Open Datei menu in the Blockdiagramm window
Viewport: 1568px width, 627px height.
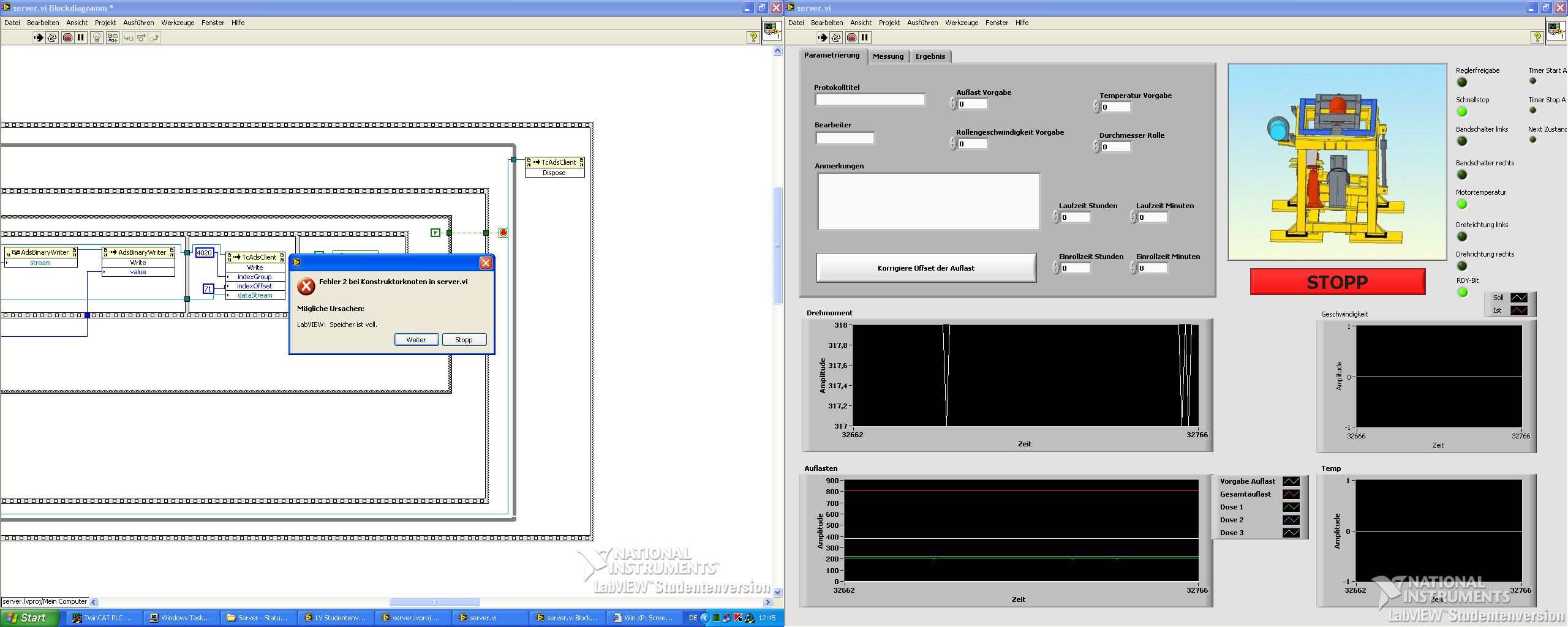coord(12,23)
